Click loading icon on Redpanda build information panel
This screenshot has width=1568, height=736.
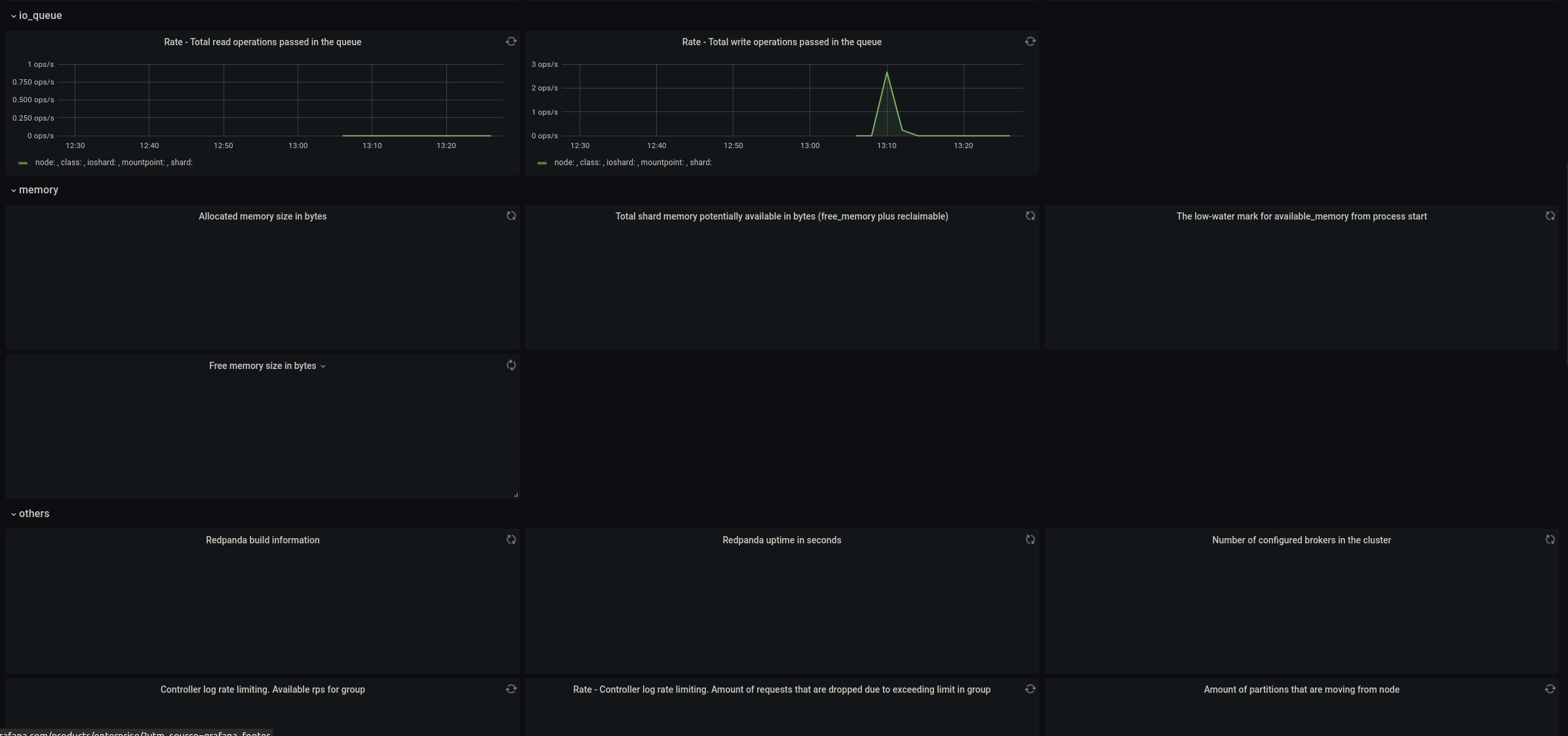click(x=511, y=540)
